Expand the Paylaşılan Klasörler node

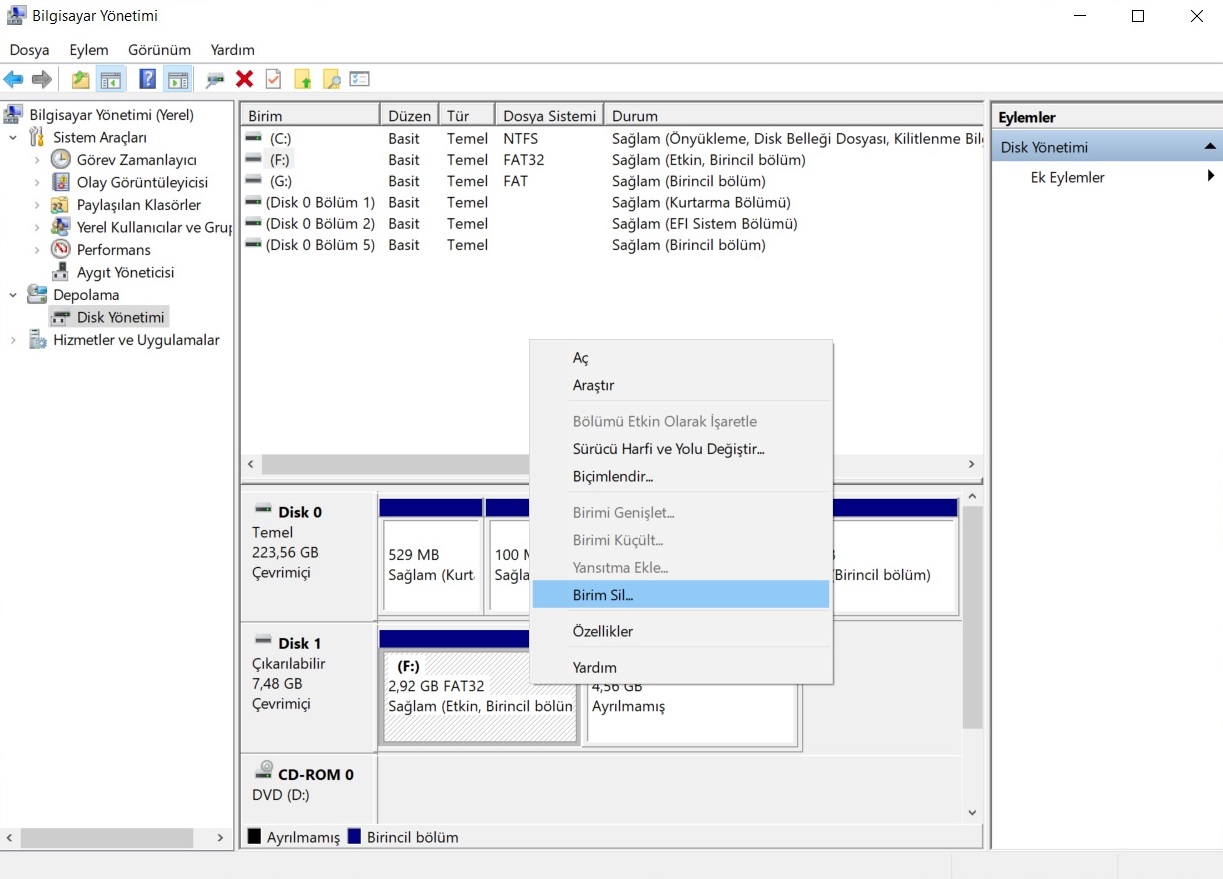click(x=37, y=204)
